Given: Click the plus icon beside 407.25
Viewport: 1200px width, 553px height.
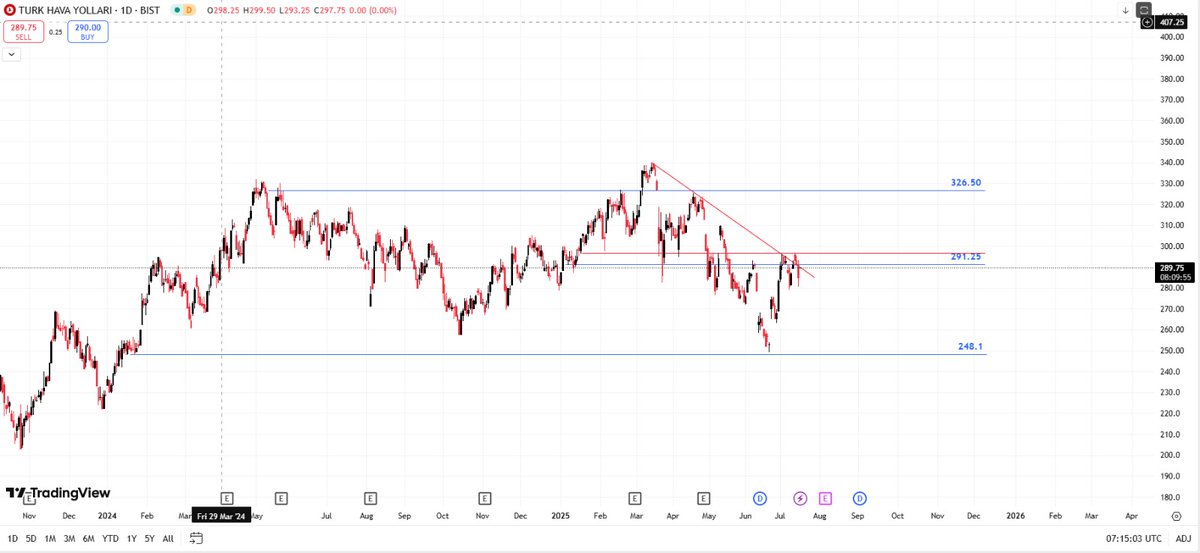Looking at the screenshot, I should tap(1145, 21).
